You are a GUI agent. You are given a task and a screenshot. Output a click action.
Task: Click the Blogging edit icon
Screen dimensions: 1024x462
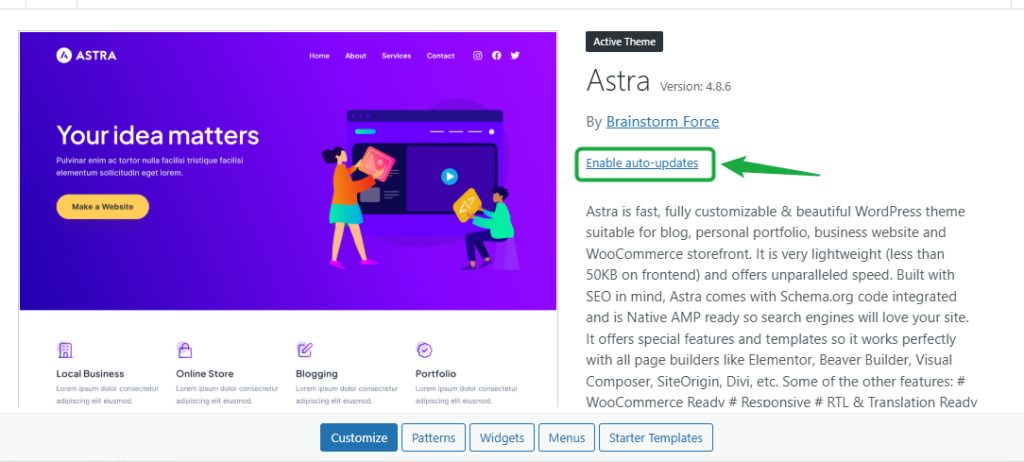click(305, 350)
